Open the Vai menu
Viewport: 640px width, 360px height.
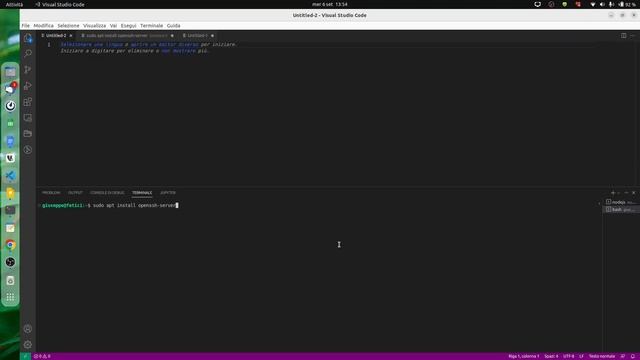(x=113, y=26)
